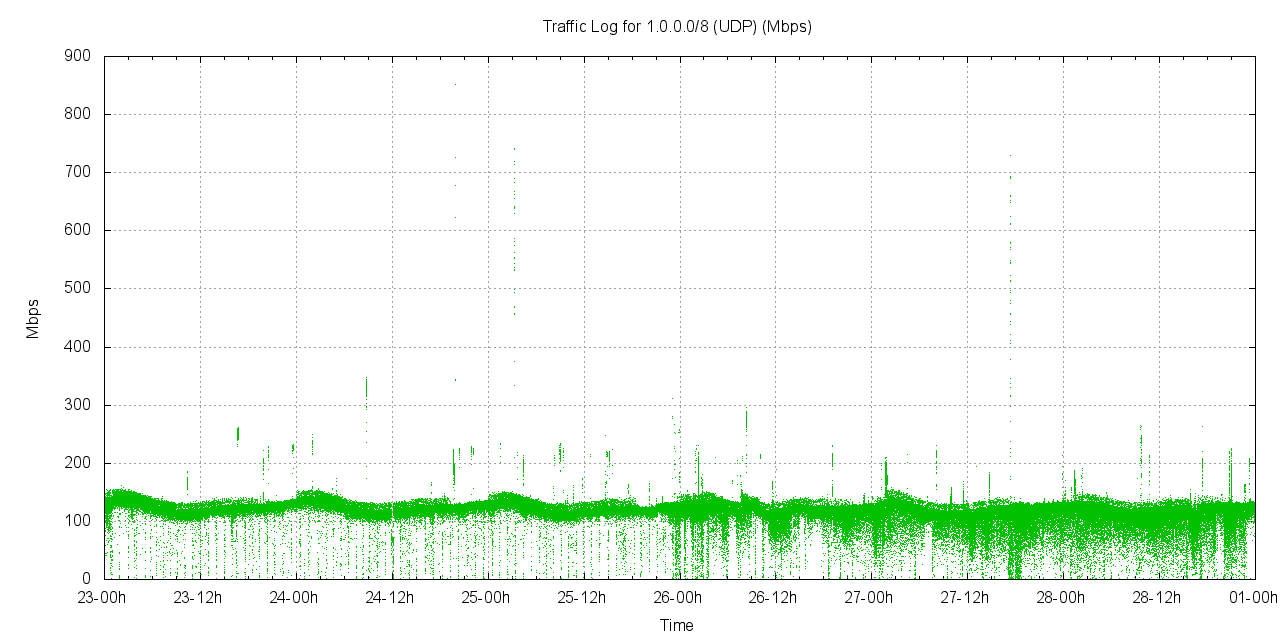Click the 100 y-axis tick label
This screenshot has height=640, width=1280.
[x=78, y=521]
